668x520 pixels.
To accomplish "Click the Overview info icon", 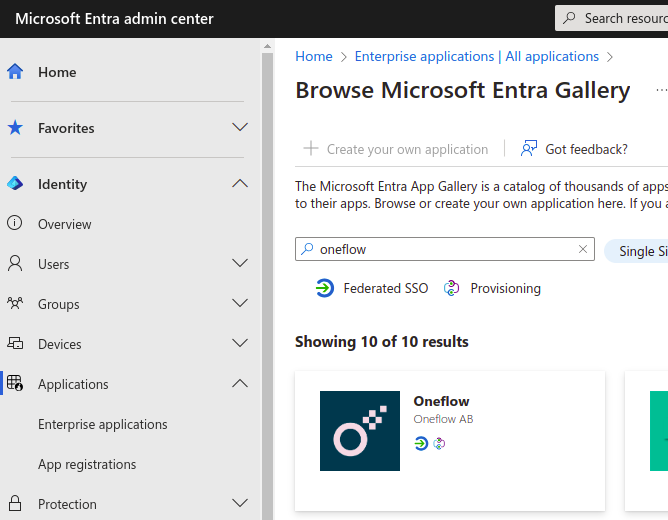I will coord(14,223).
